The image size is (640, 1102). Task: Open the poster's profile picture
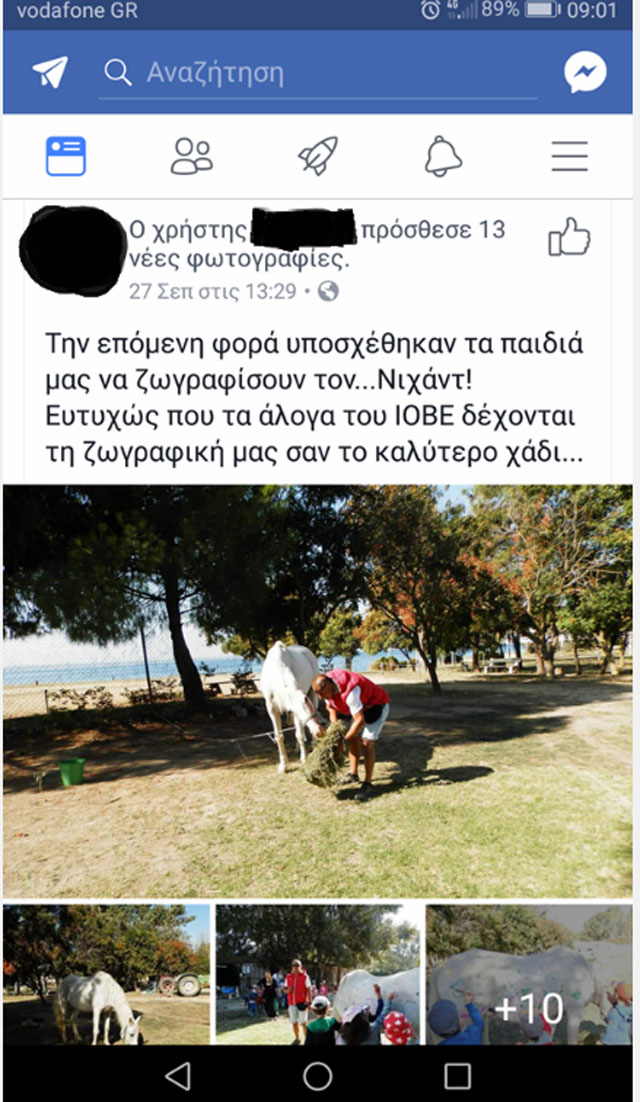pyautogui.click(x=73, y=250)
